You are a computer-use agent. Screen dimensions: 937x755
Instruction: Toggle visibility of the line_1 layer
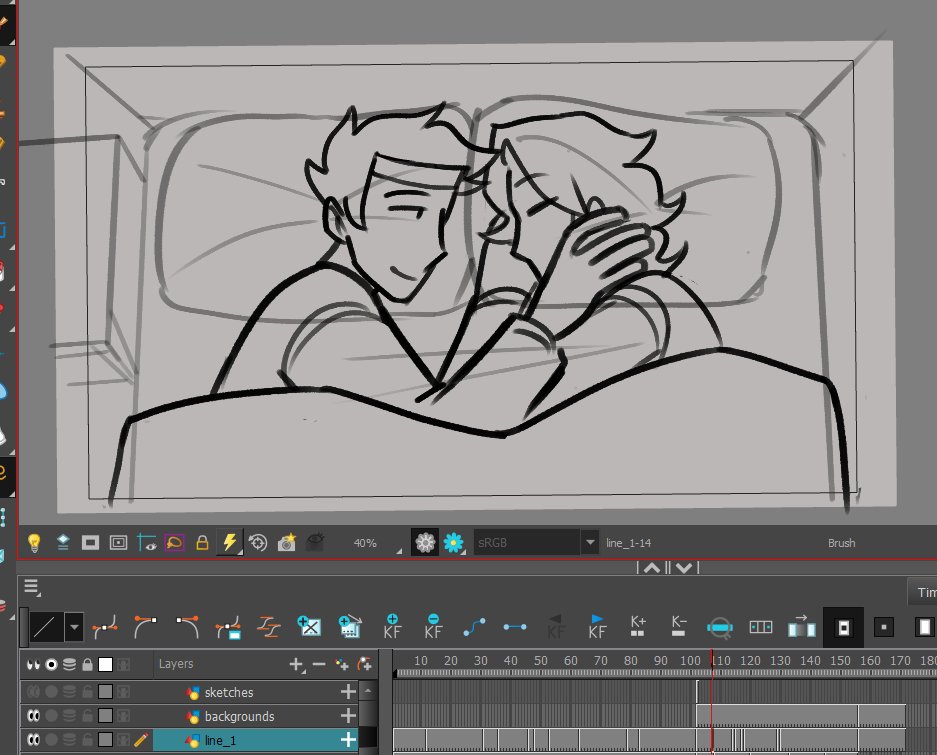(x=33, y=739)
